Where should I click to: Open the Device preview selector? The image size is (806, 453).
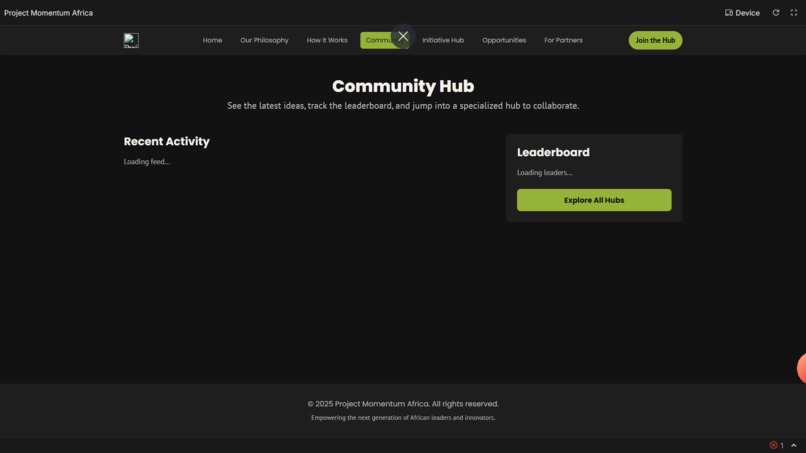pos(742,13)
